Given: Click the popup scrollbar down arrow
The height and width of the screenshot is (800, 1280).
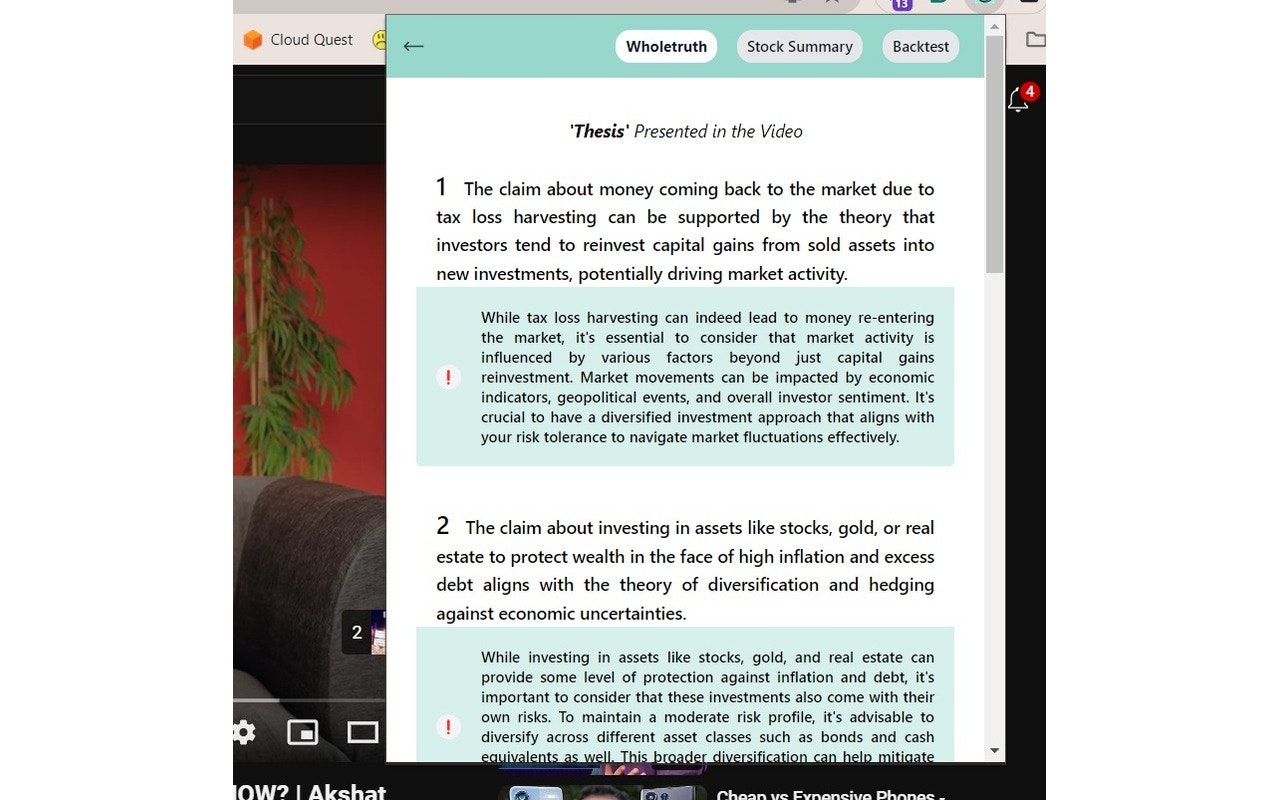Looking at the screenshot, I should pyautogui.click(x=994, y=750).
